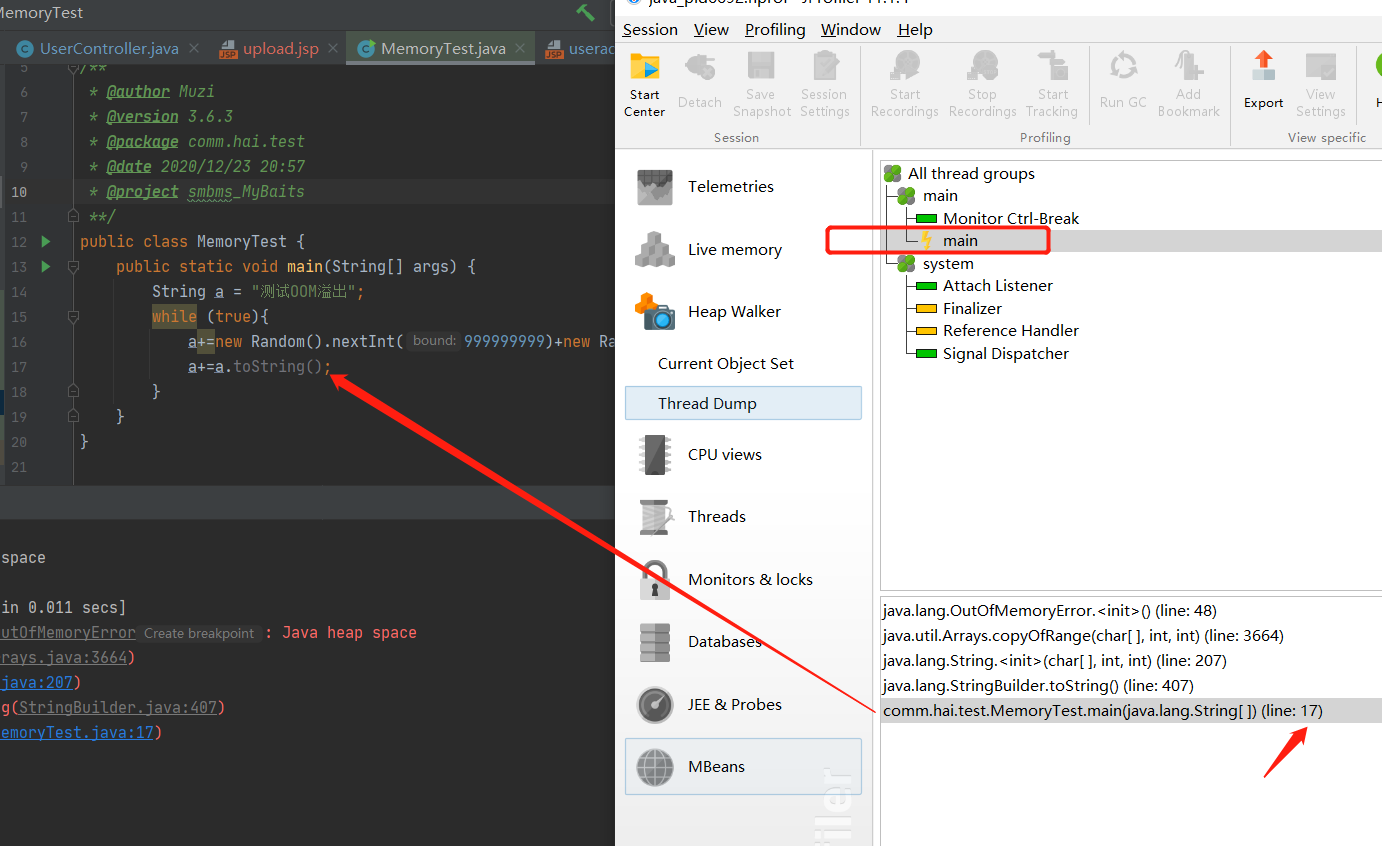
Task: Select the Finalizer thread
Action: (x=972, y=309)
